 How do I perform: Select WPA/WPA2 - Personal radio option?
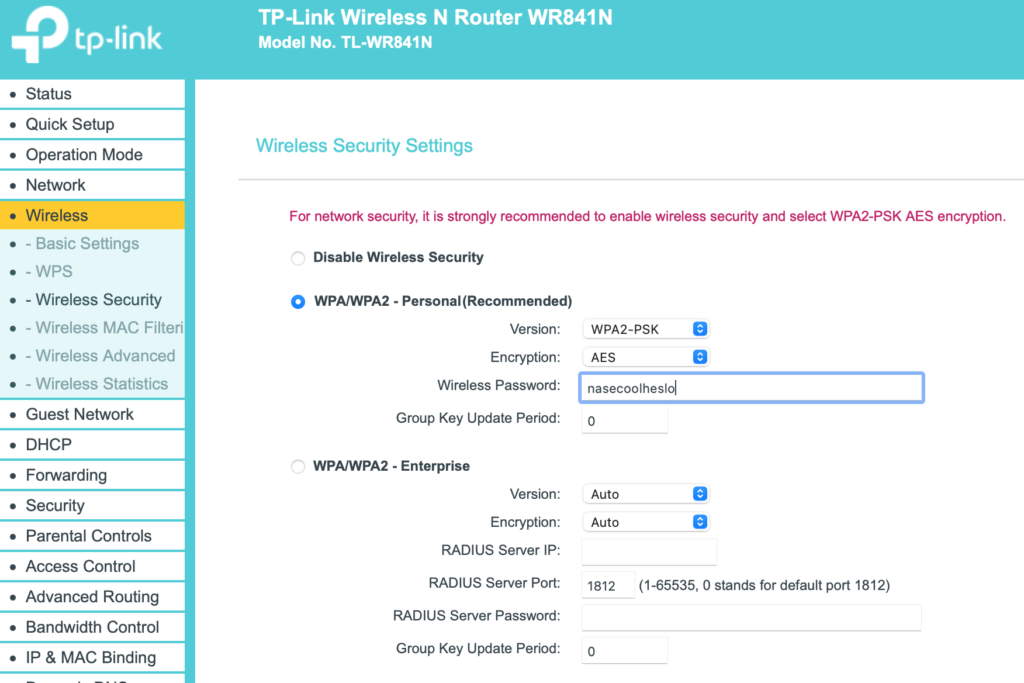pos(298,302)
